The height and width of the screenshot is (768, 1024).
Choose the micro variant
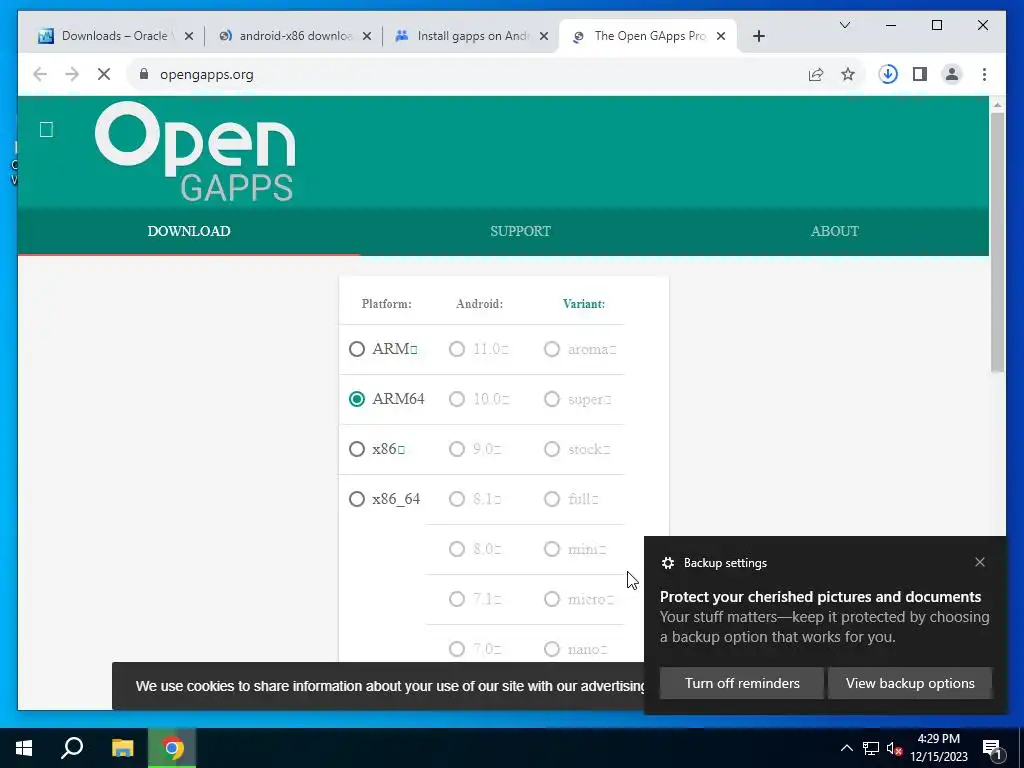tap(552, 599)
